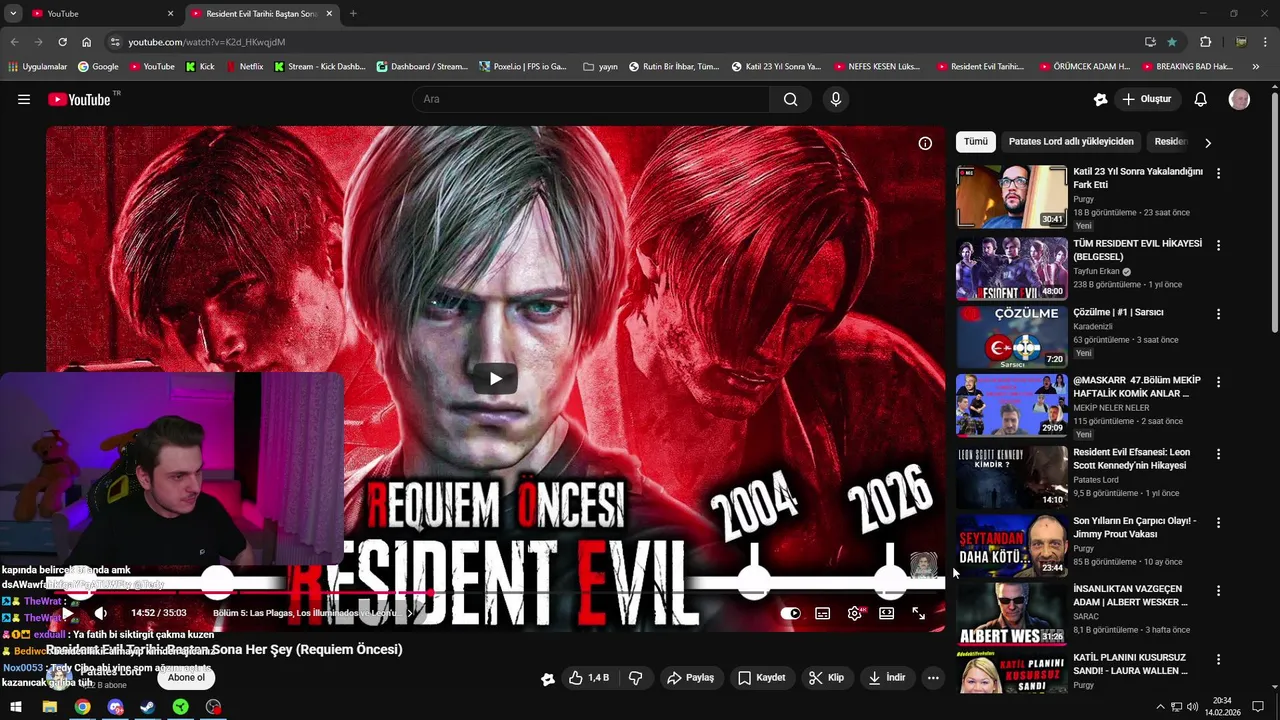Open options for ALBERT WESKER video
Image resolution: width=1280 pixels, height=720 pixels.
click(x=1218, y=591)
